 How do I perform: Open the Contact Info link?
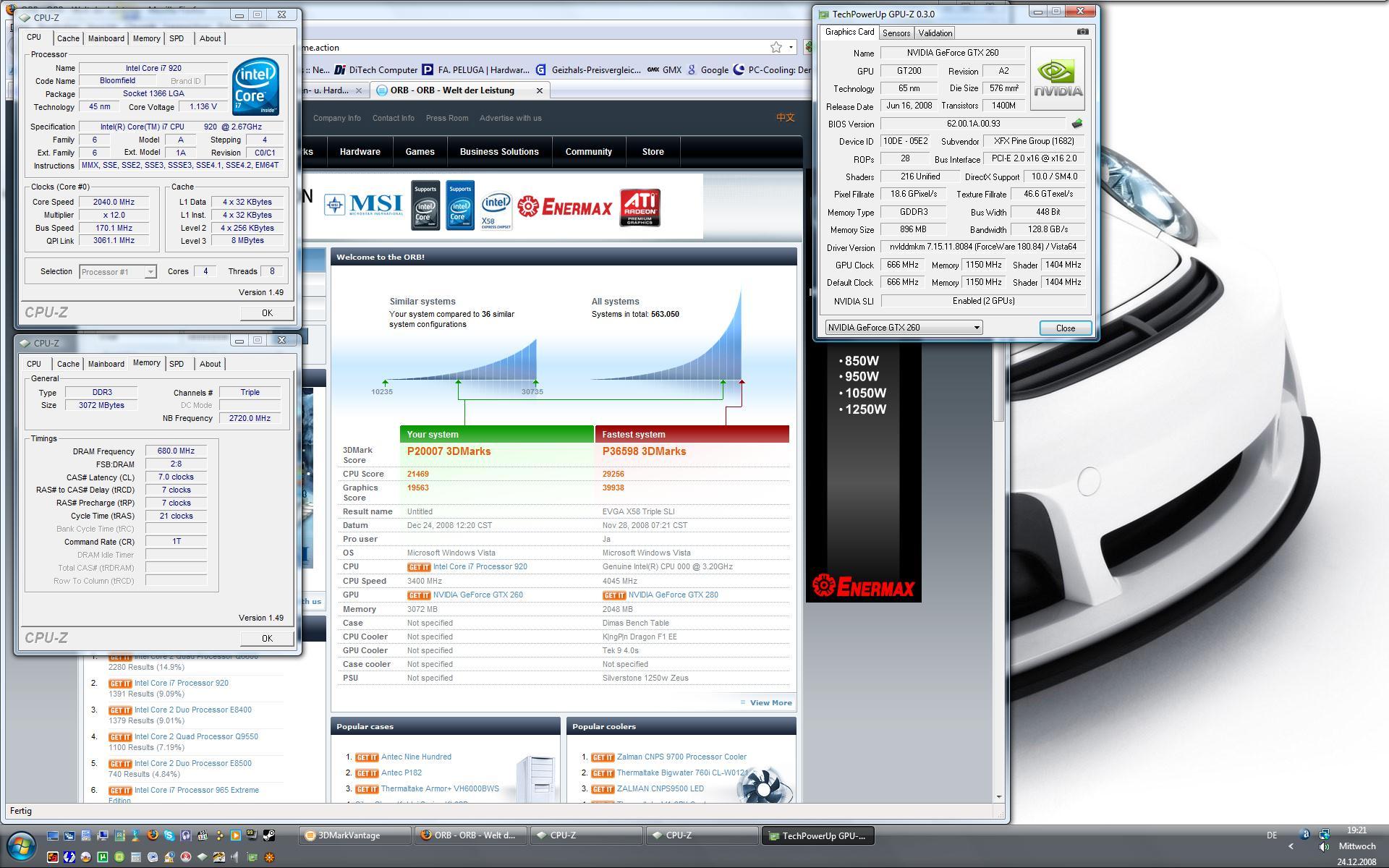tap(393, 118)
